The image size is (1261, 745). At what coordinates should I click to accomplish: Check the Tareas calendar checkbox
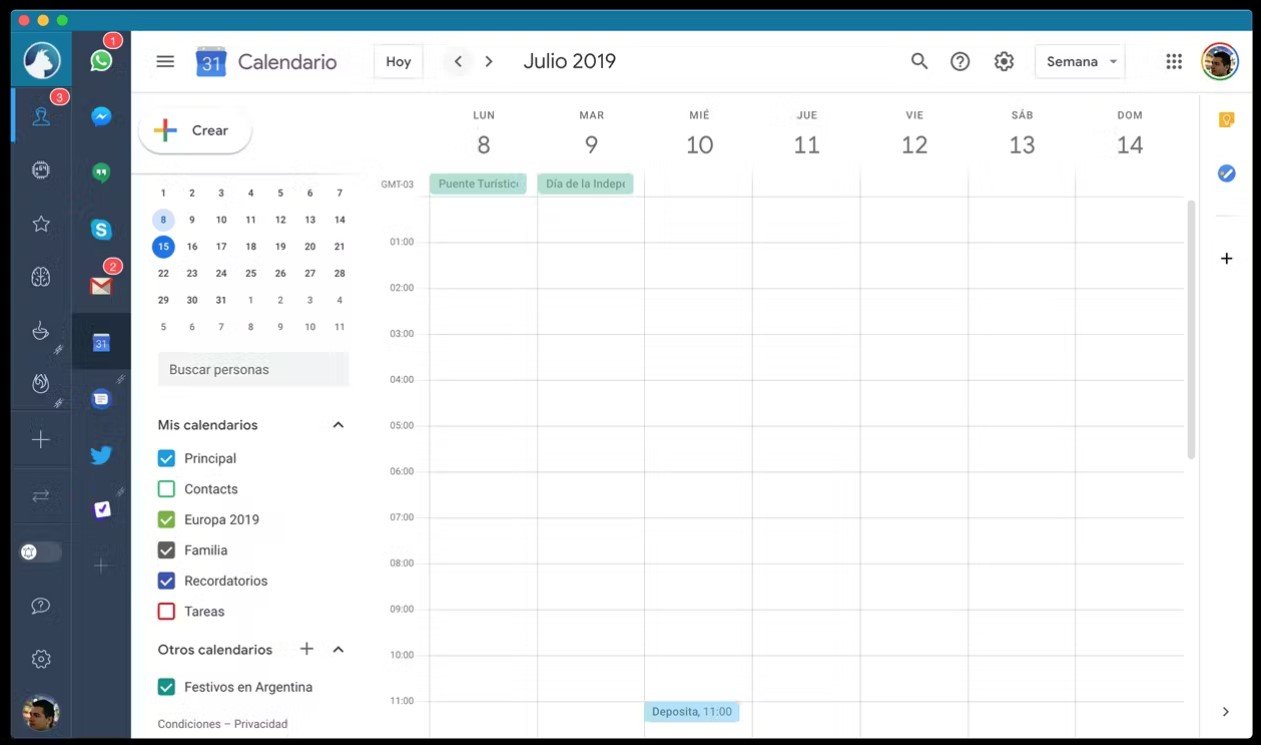[167, 611]
